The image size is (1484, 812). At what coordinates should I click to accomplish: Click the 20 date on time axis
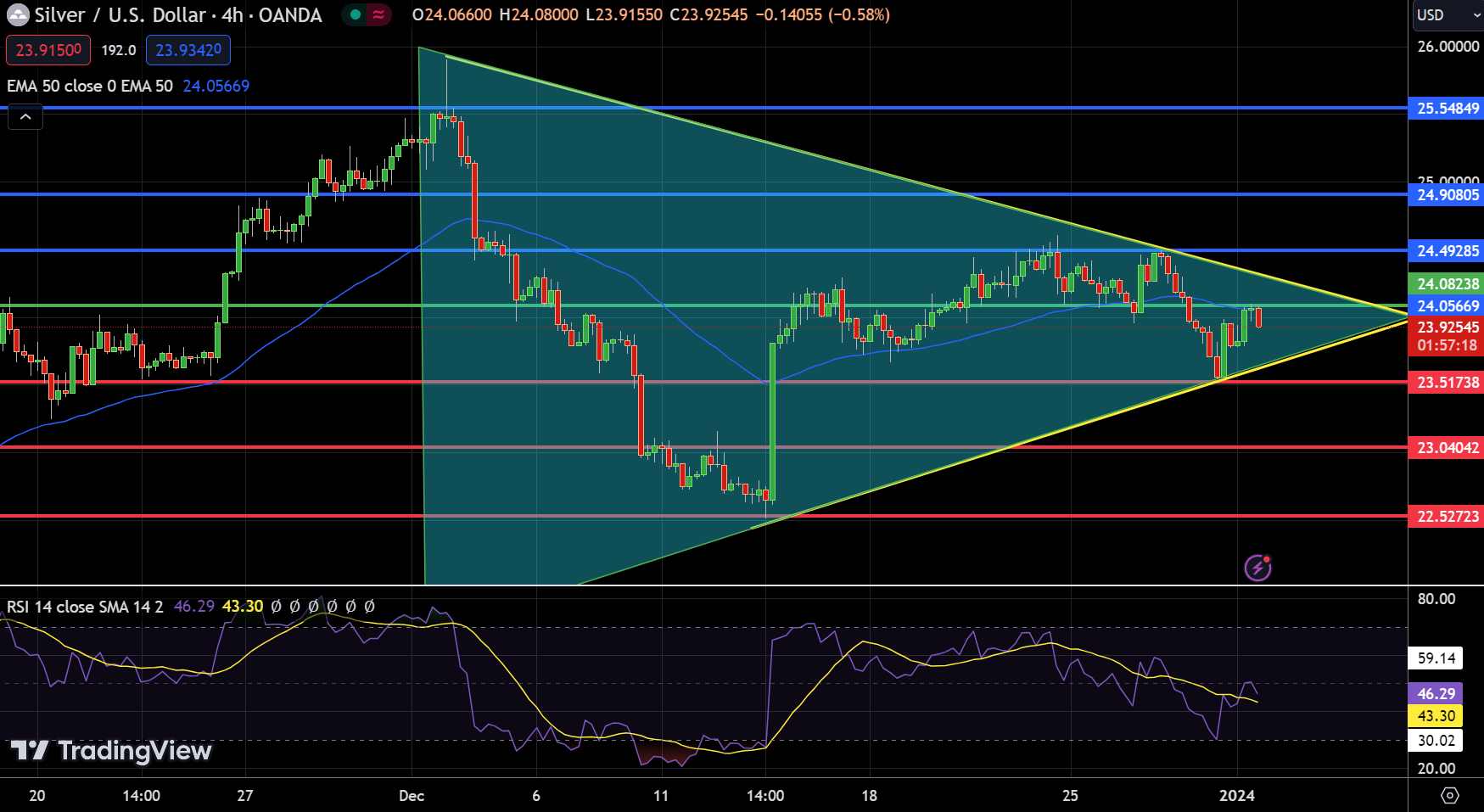click(x=37, y=796)
